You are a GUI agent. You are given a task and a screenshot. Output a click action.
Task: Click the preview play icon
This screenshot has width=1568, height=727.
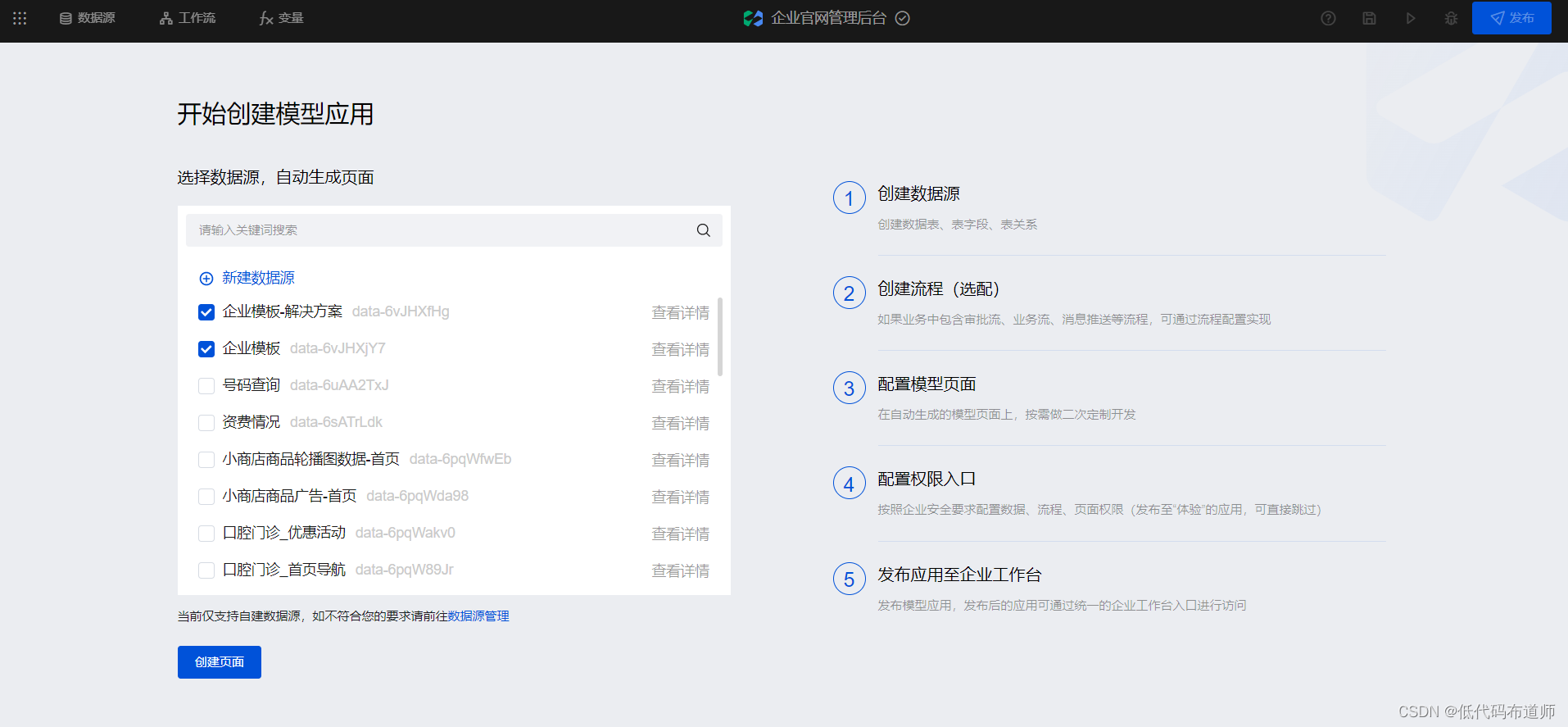pyautogui.click(x=1410, y=18)
